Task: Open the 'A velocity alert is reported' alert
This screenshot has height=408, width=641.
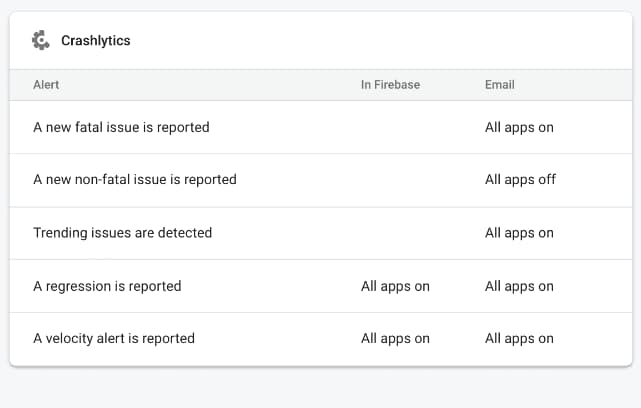Action: (x=114, y=339)
